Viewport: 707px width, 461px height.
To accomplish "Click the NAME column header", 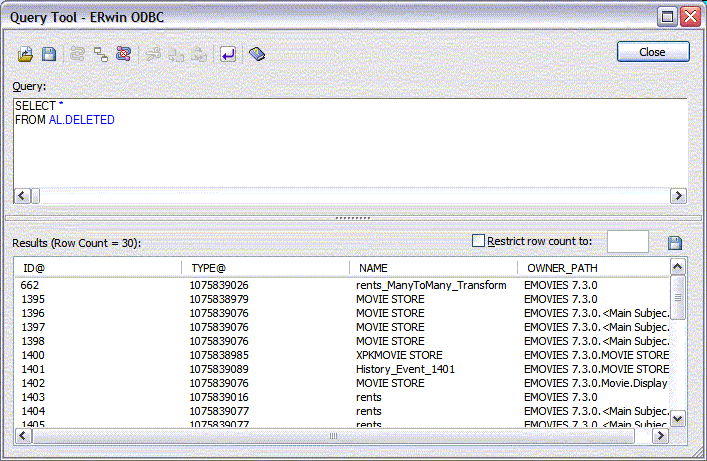I will 433,268.
